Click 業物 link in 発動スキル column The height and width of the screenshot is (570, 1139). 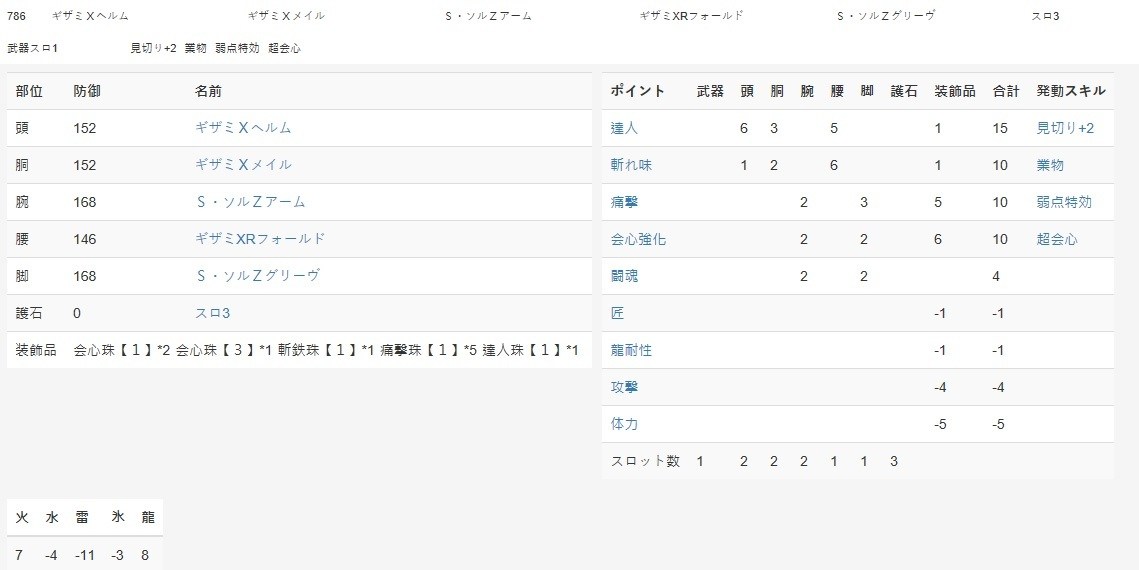pyautogui.click(x=1050, y=165)
